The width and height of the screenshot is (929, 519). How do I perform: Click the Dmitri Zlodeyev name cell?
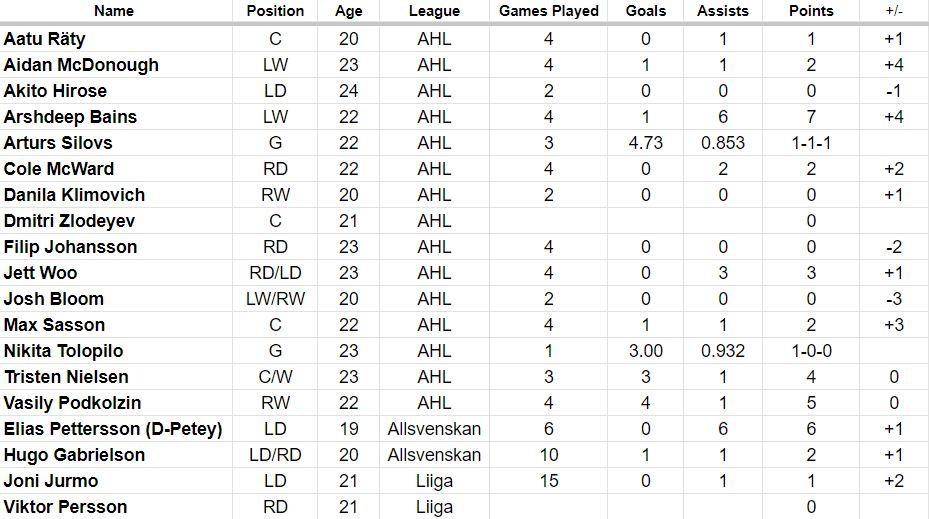(69, 221)
